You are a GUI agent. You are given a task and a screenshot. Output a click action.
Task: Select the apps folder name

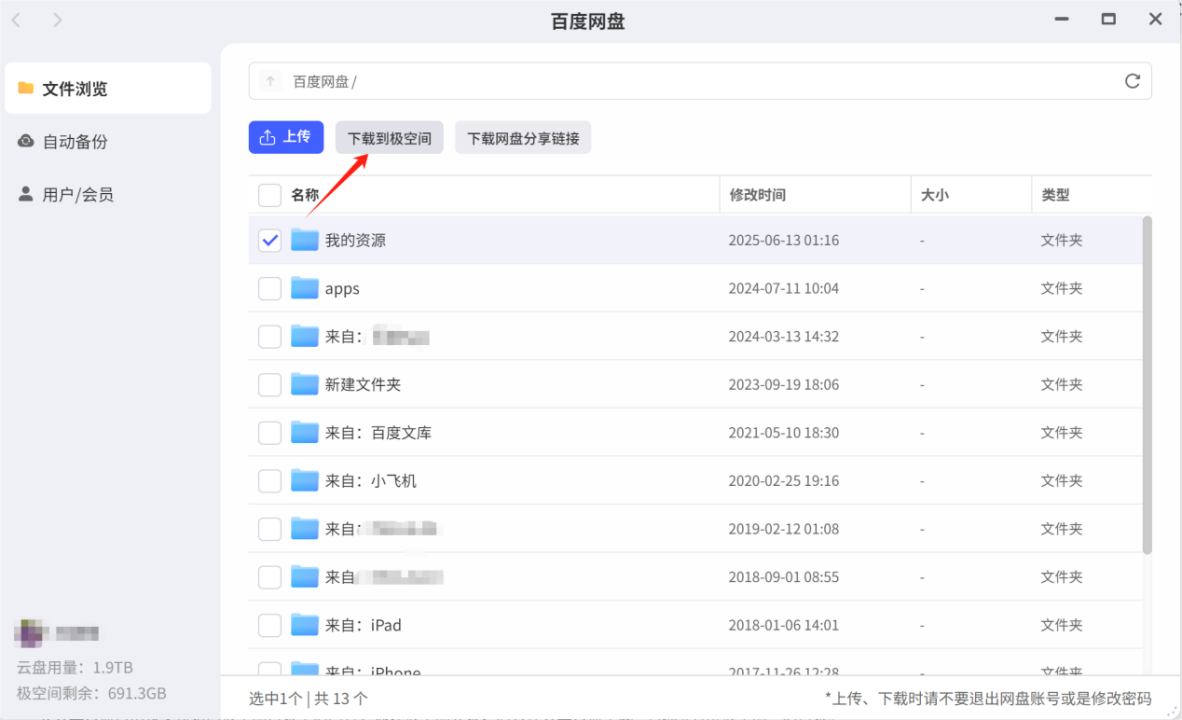pos(342,289)
